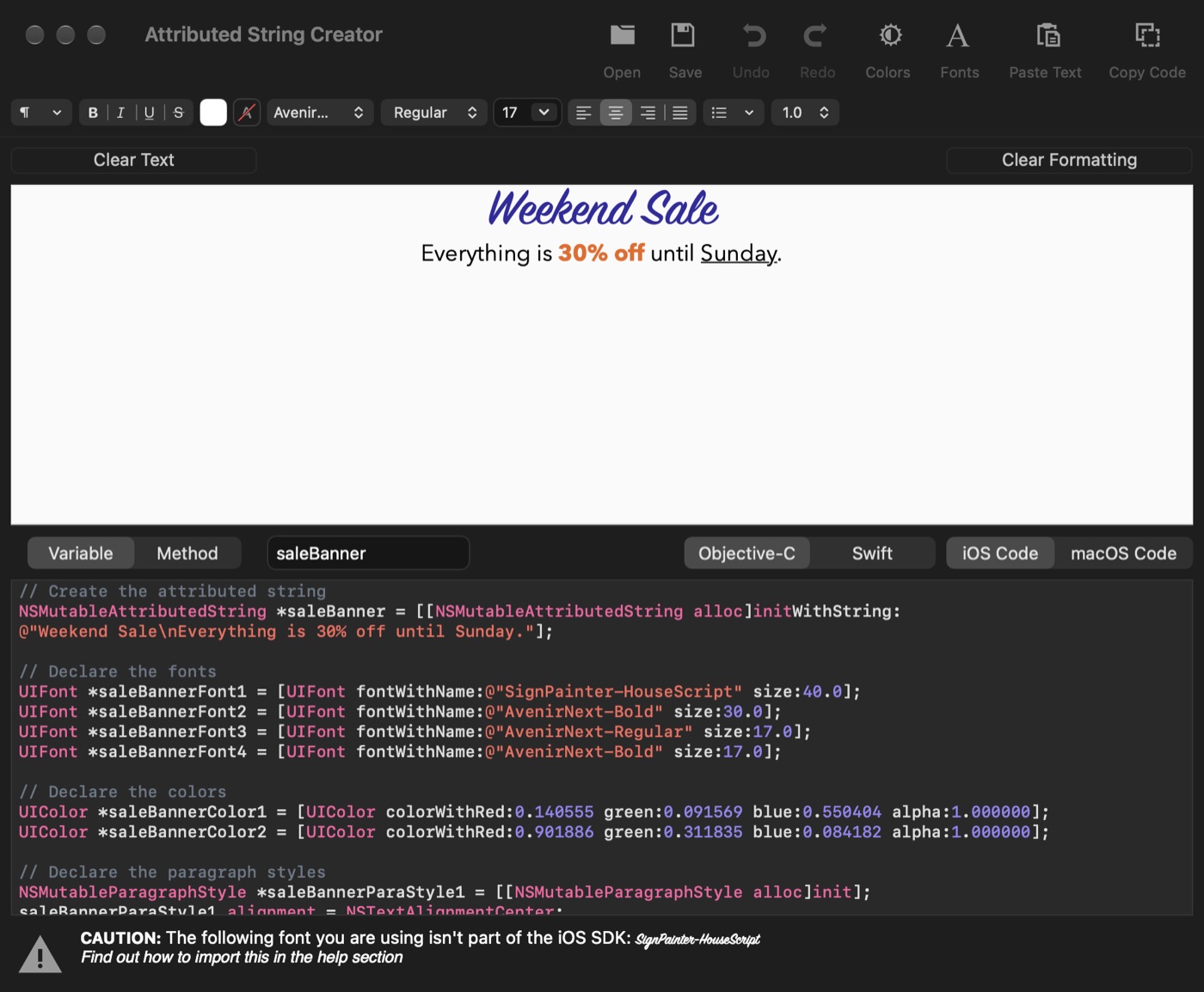This screenshot has height=992, width=1204.
Task: Click the underlined word Sunday
Action: 739,254
